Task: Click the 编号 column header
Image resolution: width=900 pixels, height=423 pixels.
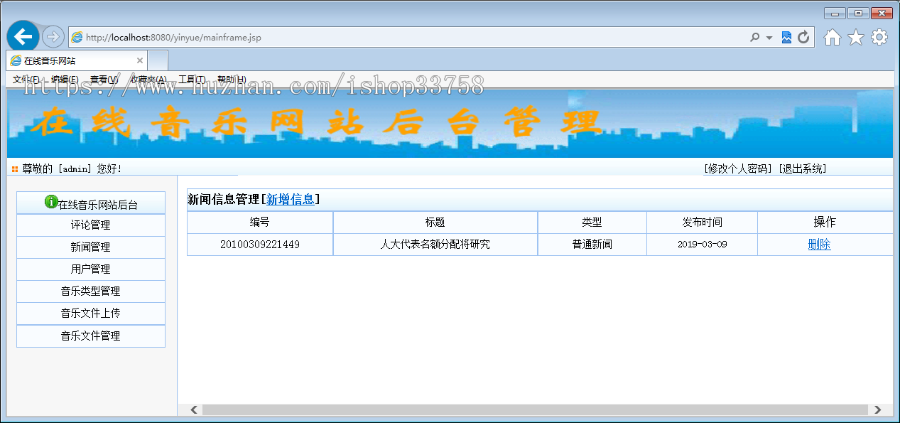Action: click(260, 223)
